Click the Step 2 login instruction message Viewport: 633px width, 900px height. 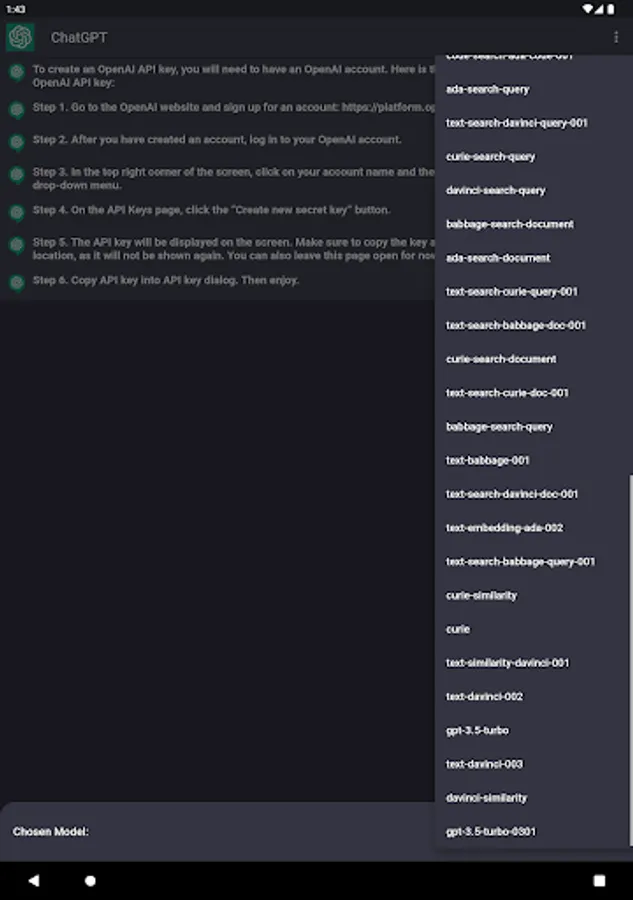pos(217,140)
